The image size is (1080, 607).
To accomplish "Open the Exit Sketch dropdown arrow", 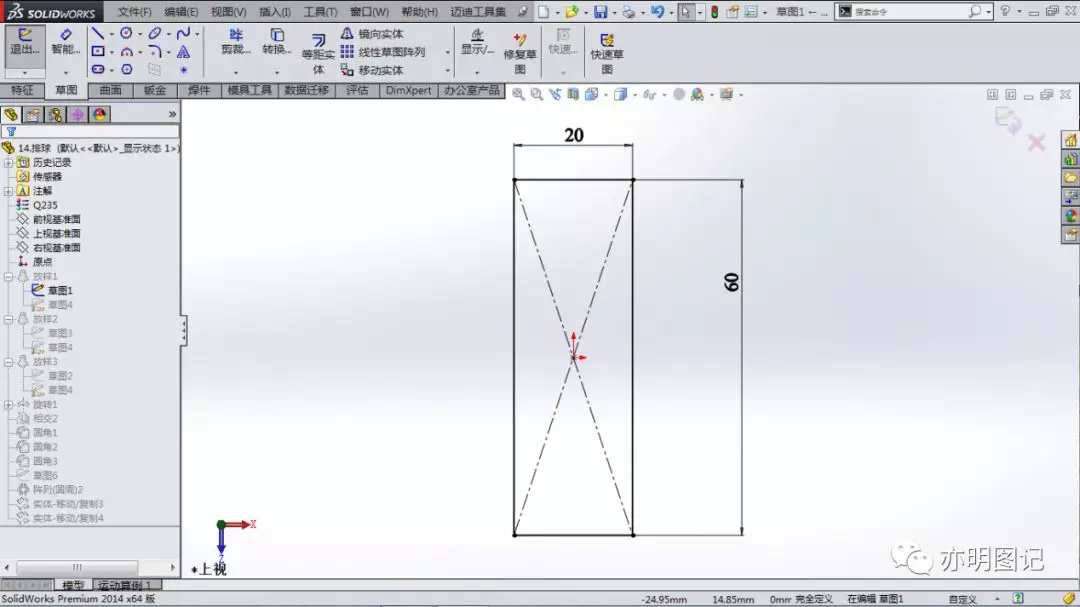I will pyautogui.click(x=25, y=72).
